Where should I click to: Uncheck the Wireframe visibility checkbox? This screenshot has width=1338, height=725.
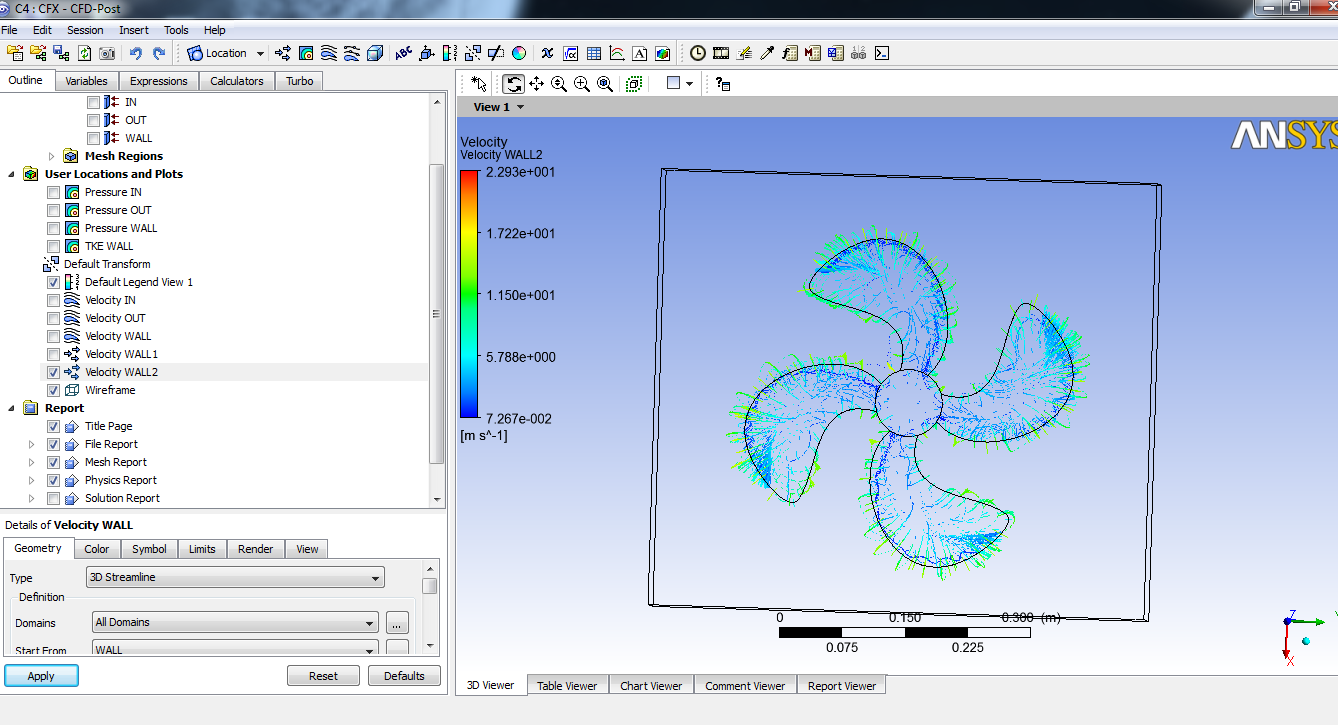54,390
